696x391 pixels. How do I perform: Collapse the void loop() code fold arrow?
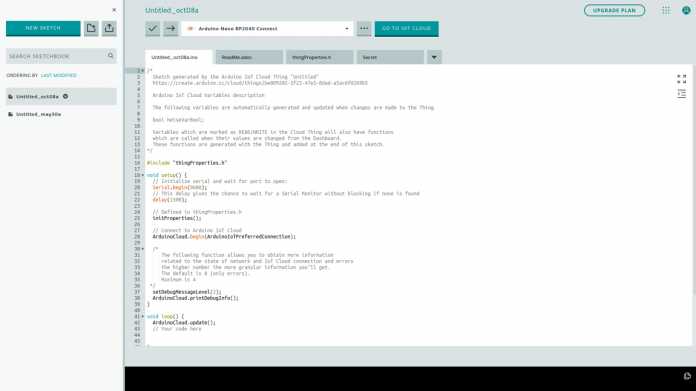click(x=142, y=316)
